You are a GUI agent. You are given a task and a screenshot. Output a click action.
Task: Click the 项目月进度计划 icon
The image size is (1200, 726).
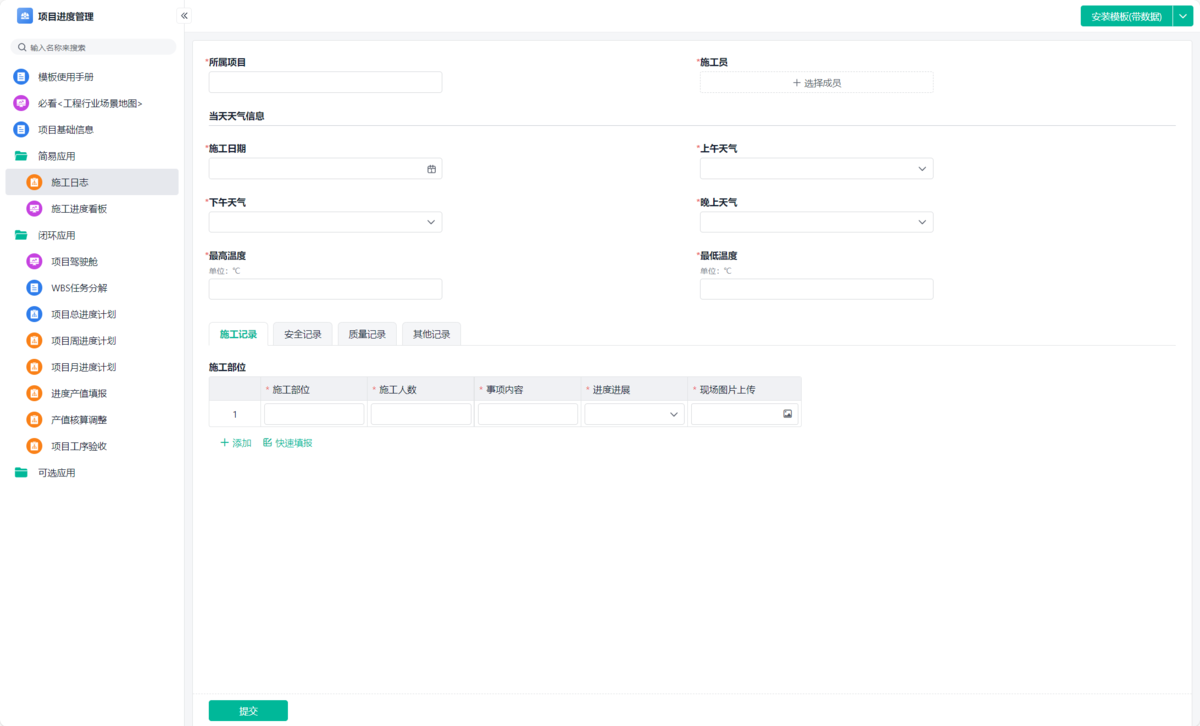pyautogui.click(x=34, y=367)
